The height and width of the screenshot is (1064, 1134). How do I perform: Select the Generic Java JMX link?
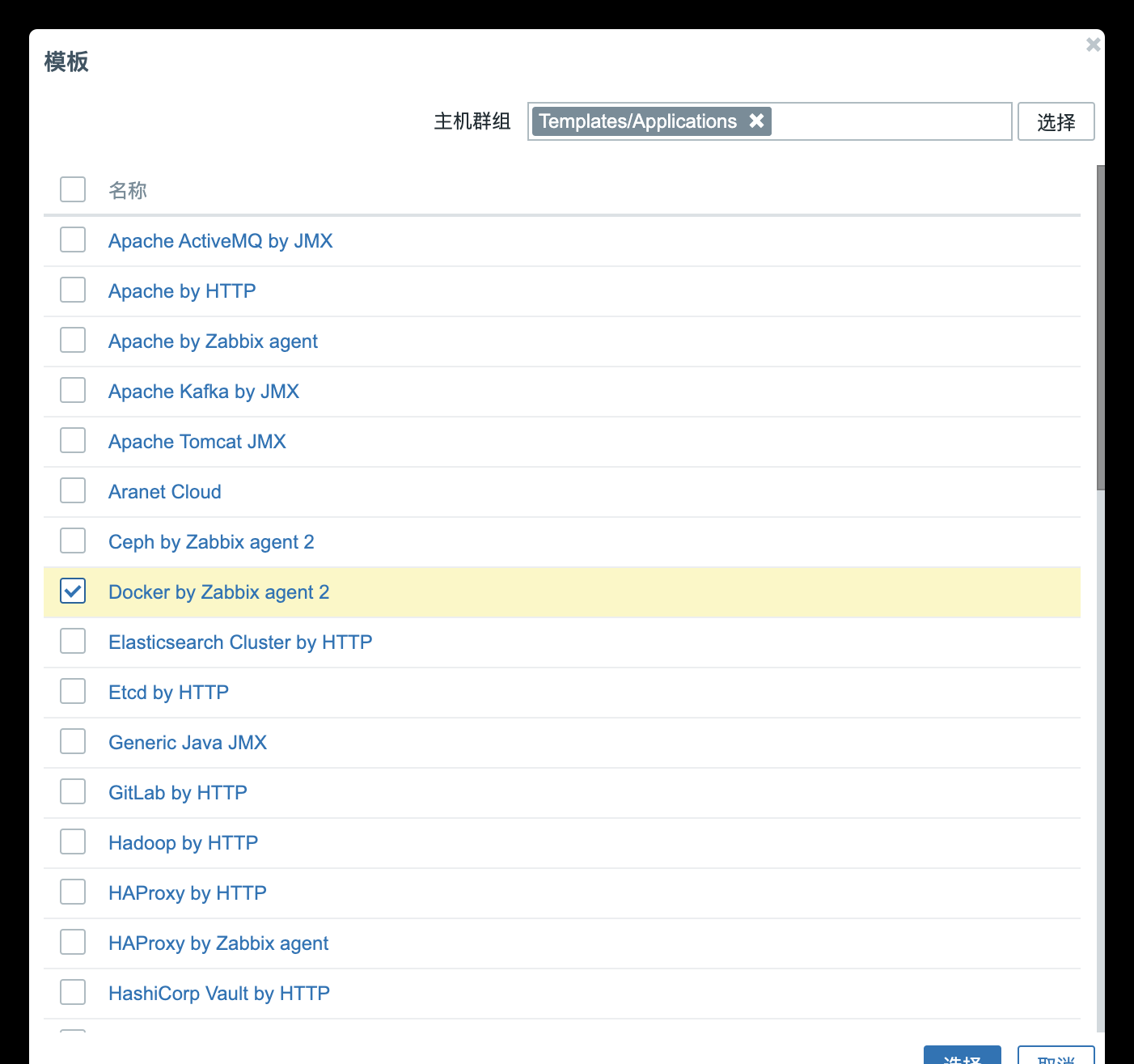[x=188, y=743]
